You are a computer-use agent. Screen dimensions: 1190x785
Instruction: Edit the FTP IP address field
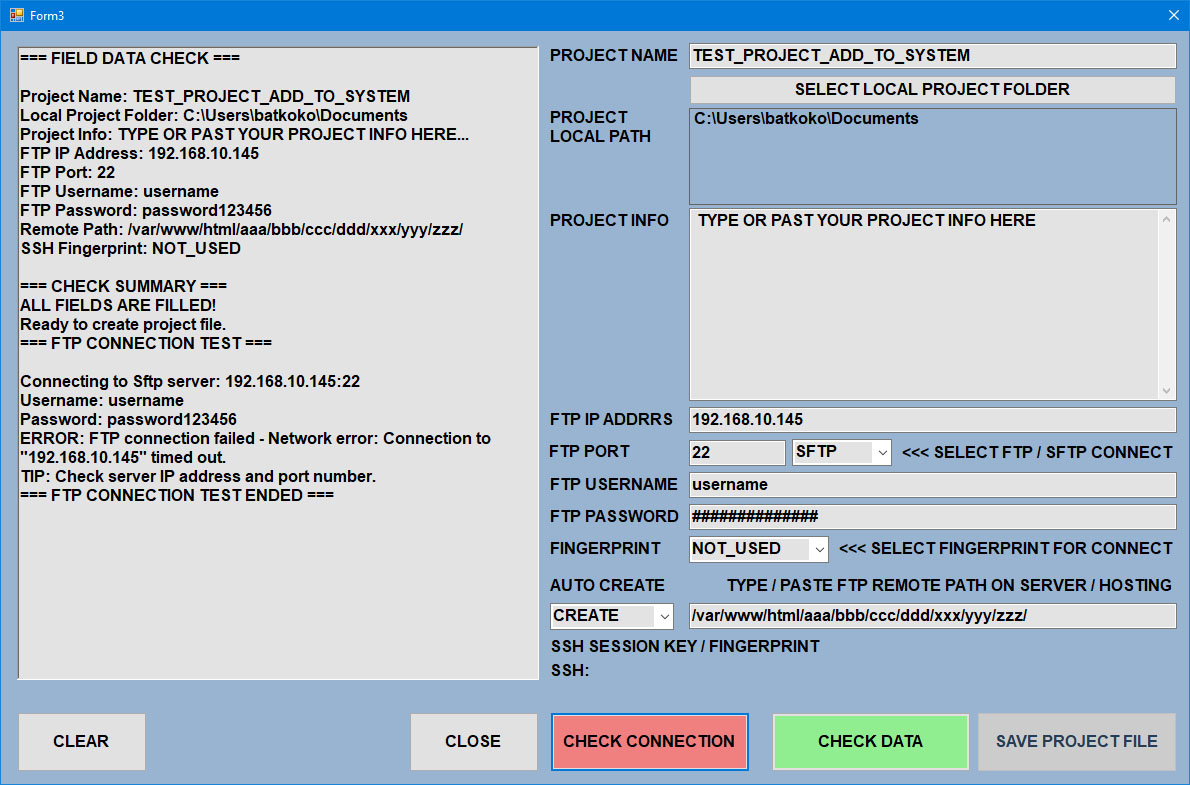pyautogui.click(x=933, y=420)
